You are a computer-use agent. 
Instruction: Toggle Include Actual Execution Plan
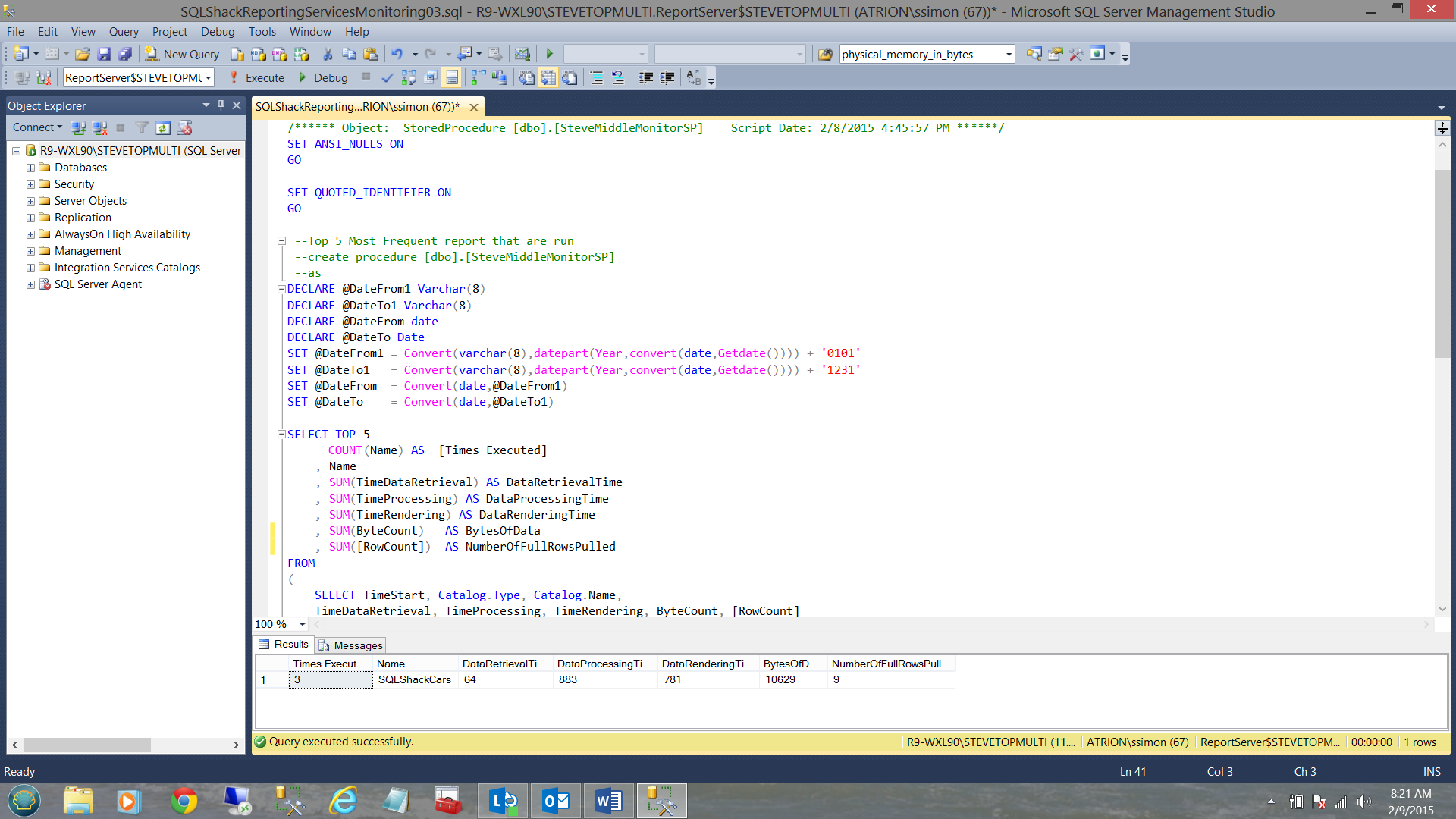pos(479,77)
